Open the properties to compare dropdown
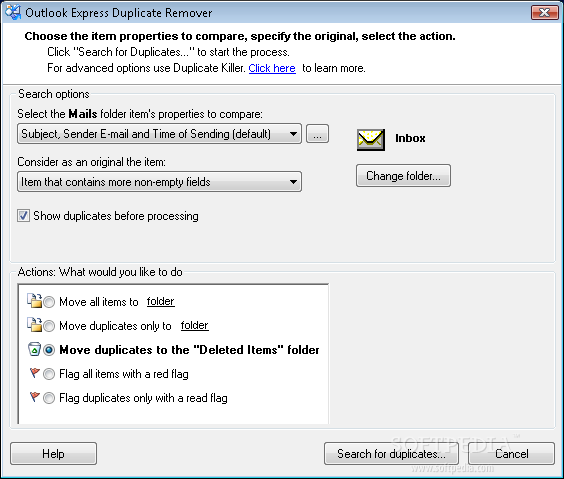Screen dimensions: 564x479 (x=159, y=134)
